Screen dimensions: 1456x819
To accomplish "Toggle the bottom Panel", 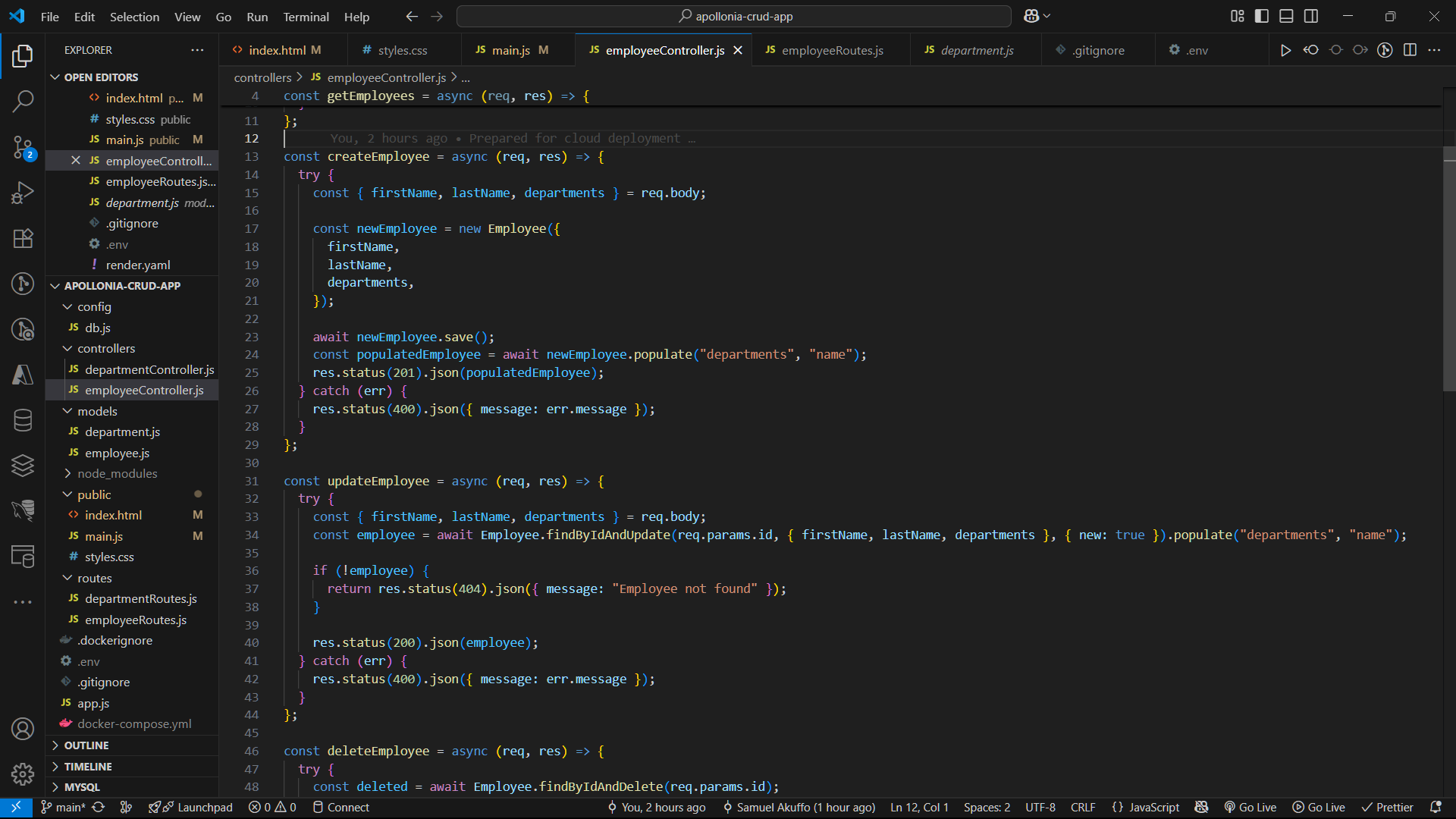I will 1287,16.
